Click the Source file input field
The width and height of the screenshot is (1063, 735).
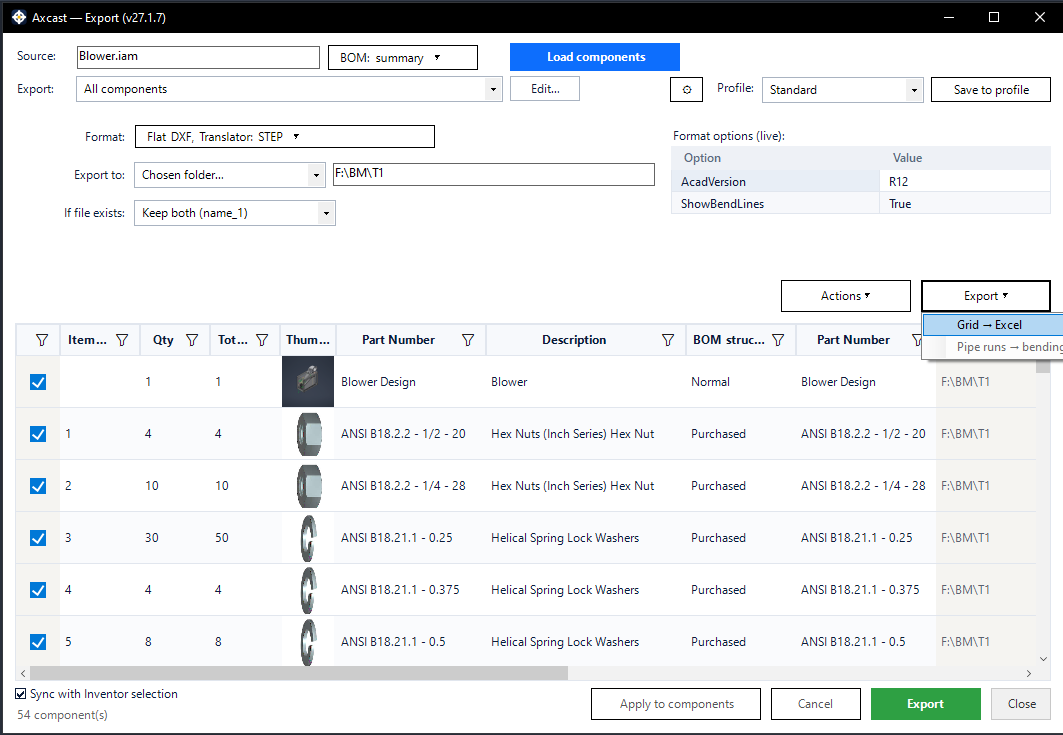[x=198, y=57]
